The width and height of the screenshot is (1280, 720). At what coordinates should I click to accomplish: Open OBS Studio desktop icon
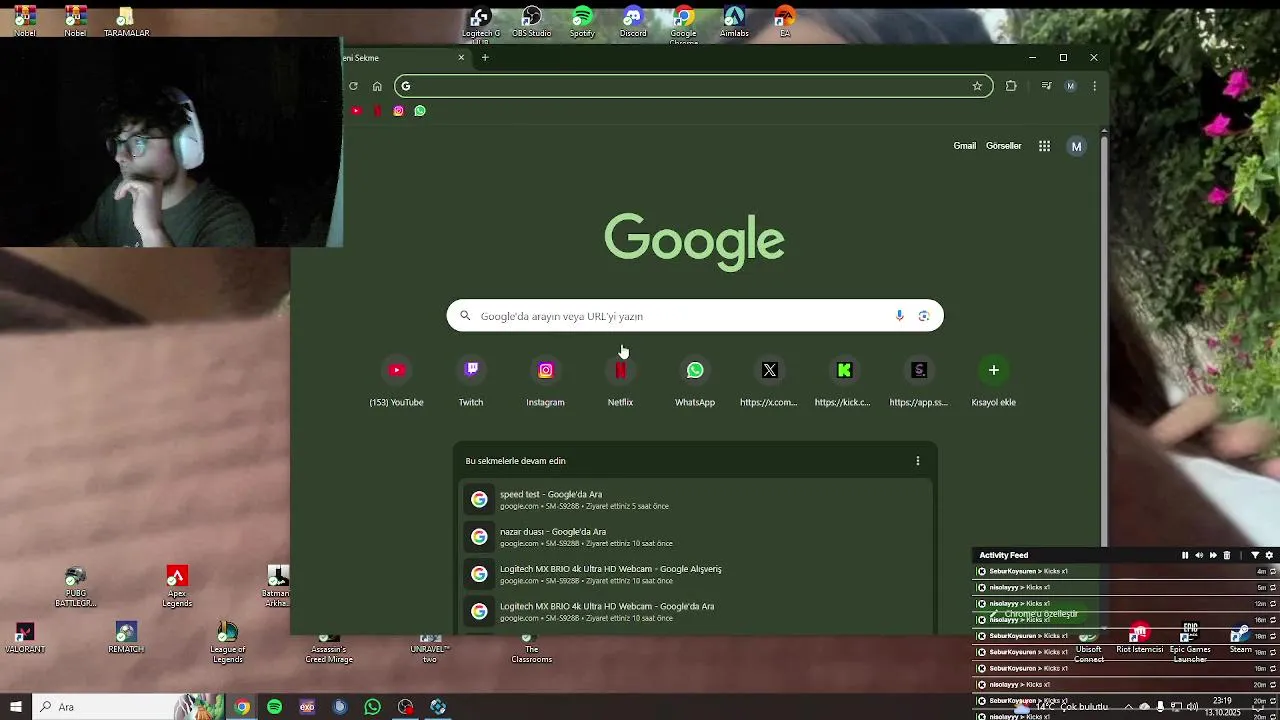click(532, 22)
